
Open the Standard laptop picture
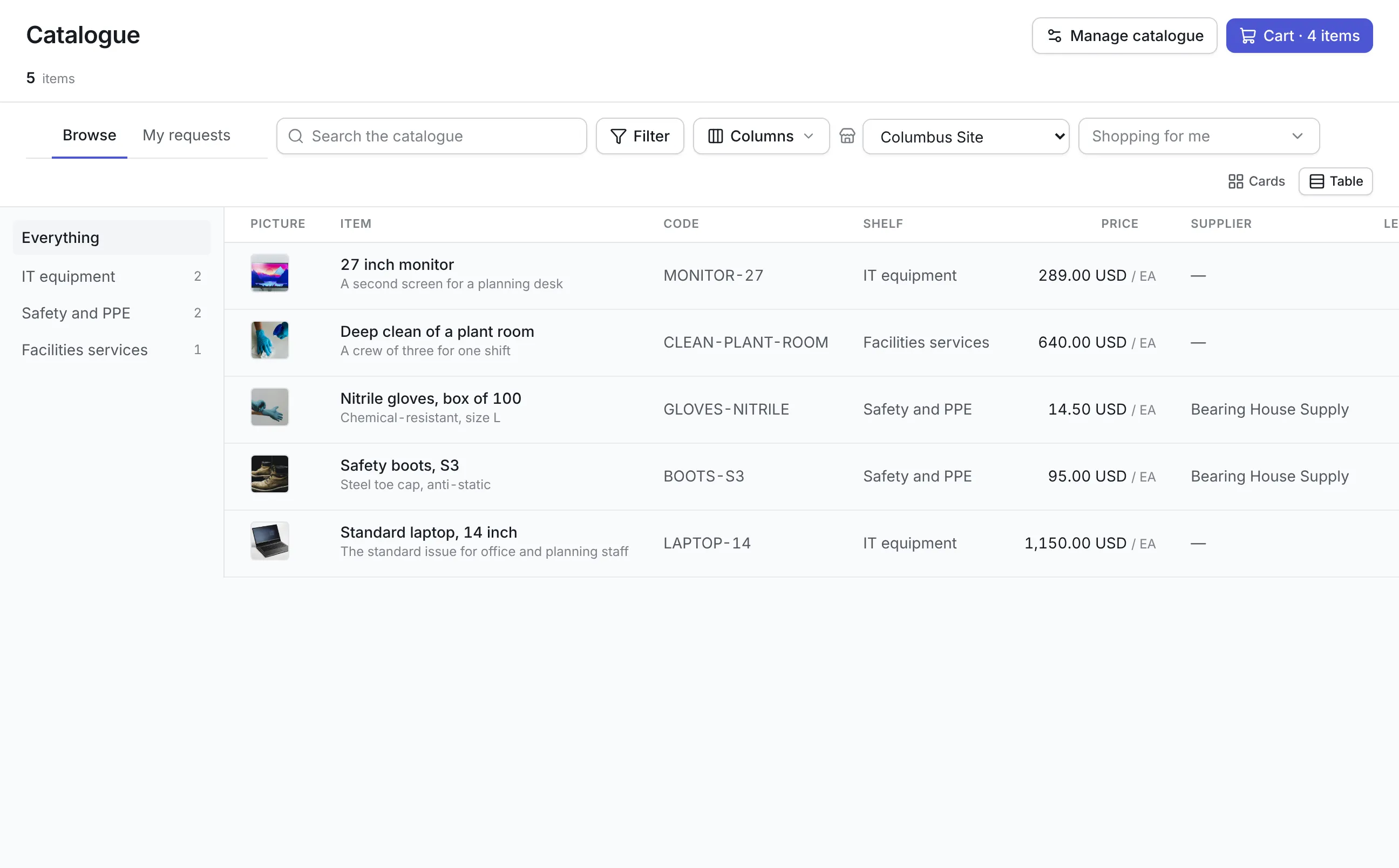[270, 541]
